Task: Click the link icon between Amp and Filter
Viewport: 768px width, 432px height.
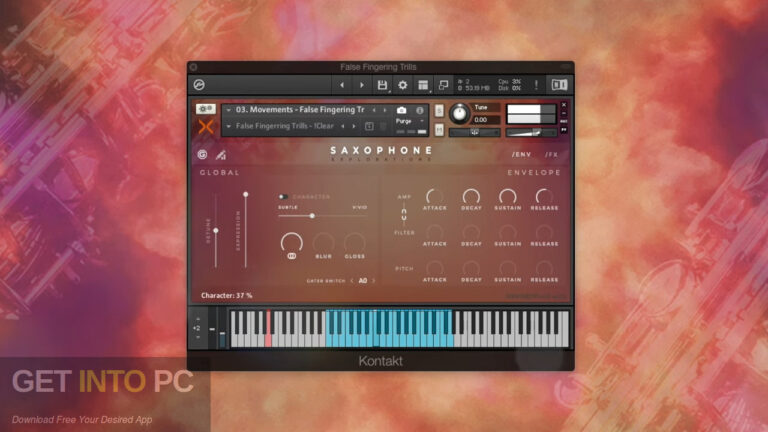Action: point(404,215)
